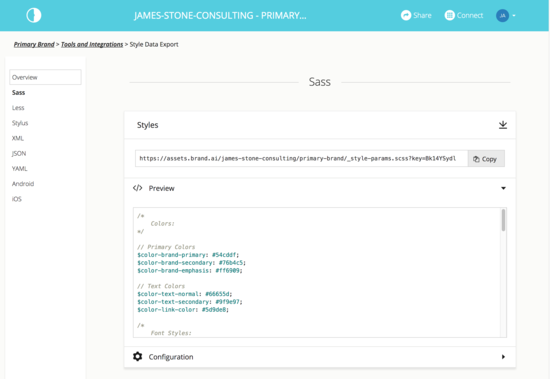This screenshot has height=379, width=550.
Task: Click the $color-link-color line
Action: pos(183,310)
